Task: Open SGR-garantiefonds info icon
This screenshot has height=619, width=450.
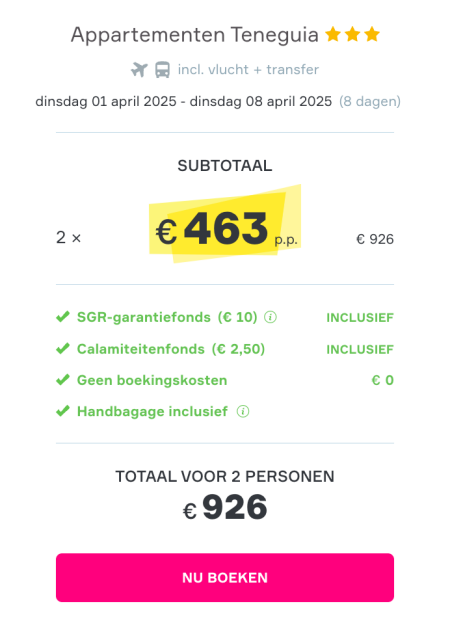Action: [x=270, y=317]
